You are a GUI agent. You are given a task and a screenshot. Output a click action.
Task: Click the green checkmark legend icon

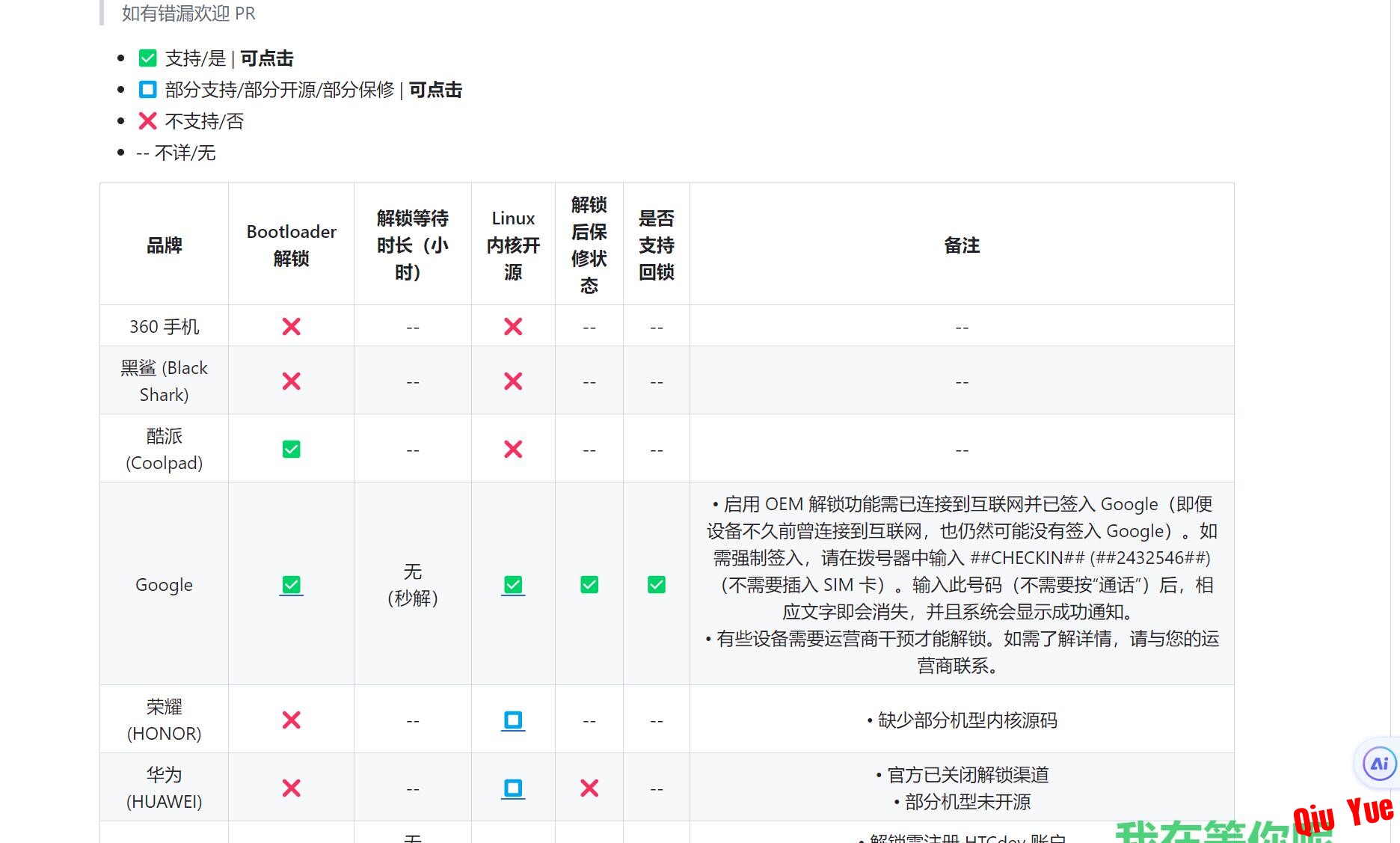[148, 58]
